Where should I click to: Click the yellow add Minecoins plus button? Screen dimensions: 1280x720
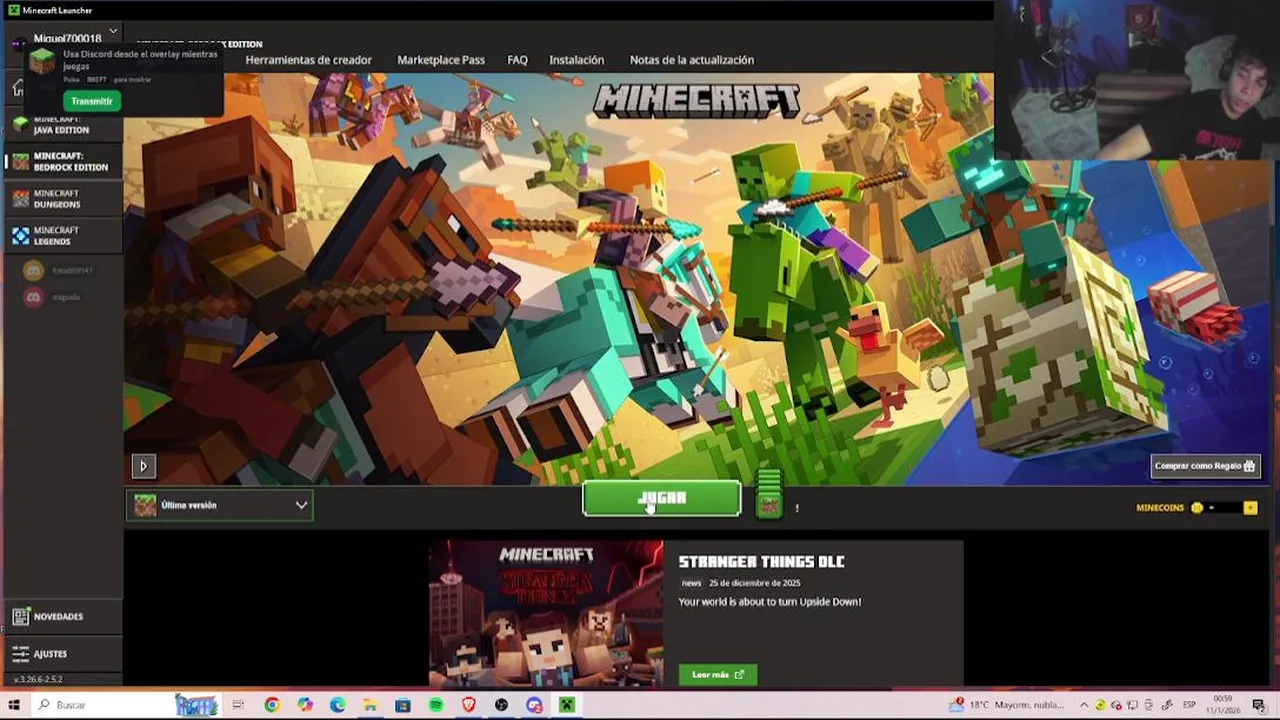[x=1250, y=508]
